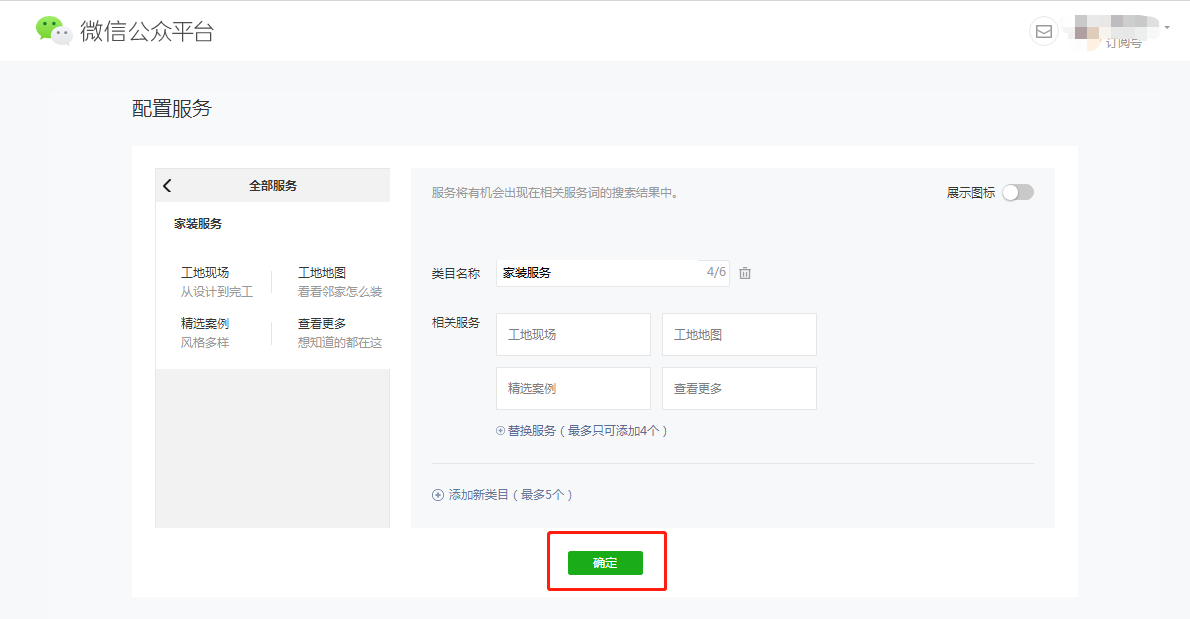This screenshot has height=619, width=1190.
Task: Click the 家装服务 preview heading
Action: pos(198,224)
